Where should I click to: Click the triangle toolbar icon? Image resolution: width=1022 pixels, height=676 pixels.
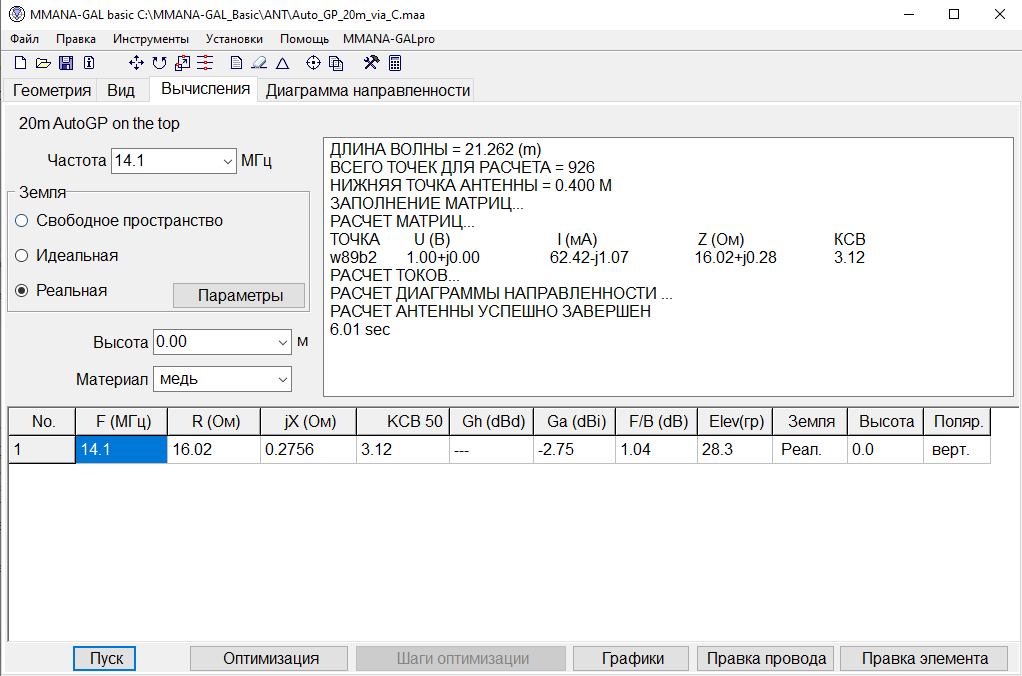coord(282,63)
